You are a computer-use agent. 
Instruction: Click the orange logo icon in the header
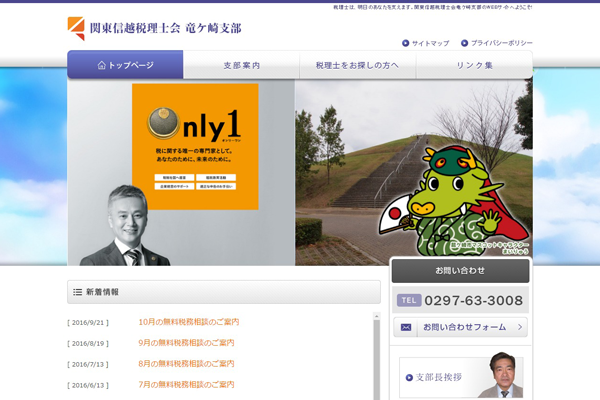click(x=76, y=28)
